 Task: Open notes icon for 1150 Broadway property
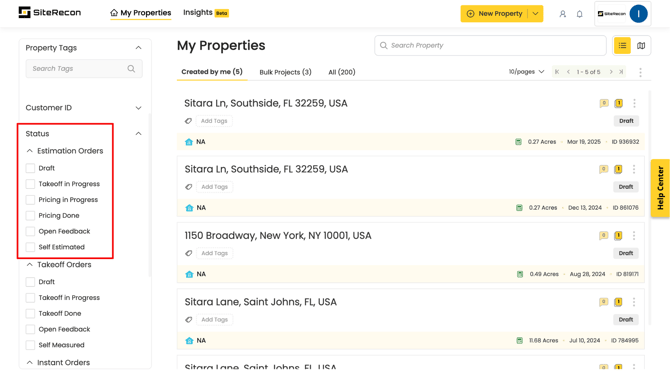pos(618,236)
